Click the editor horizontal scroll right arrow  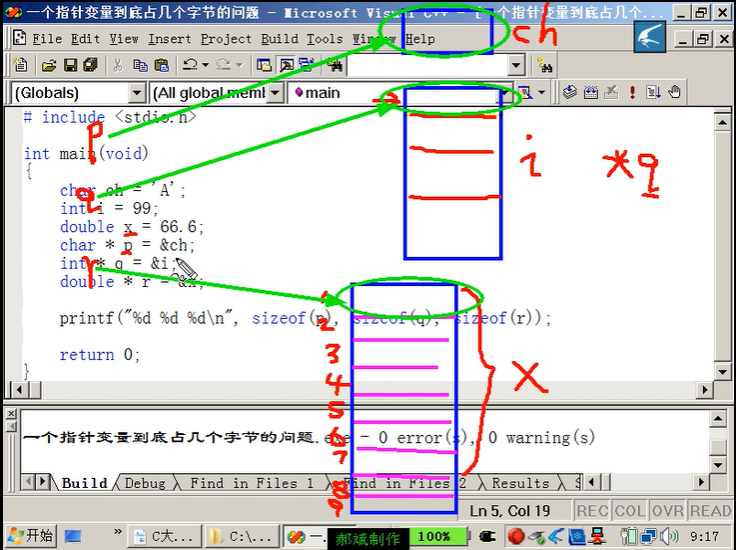[705, 389]
